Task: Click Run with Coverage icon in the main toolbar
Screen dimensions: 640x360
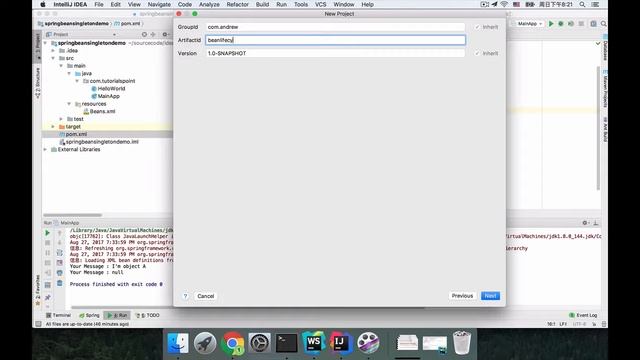Action: tap(571, 24)
